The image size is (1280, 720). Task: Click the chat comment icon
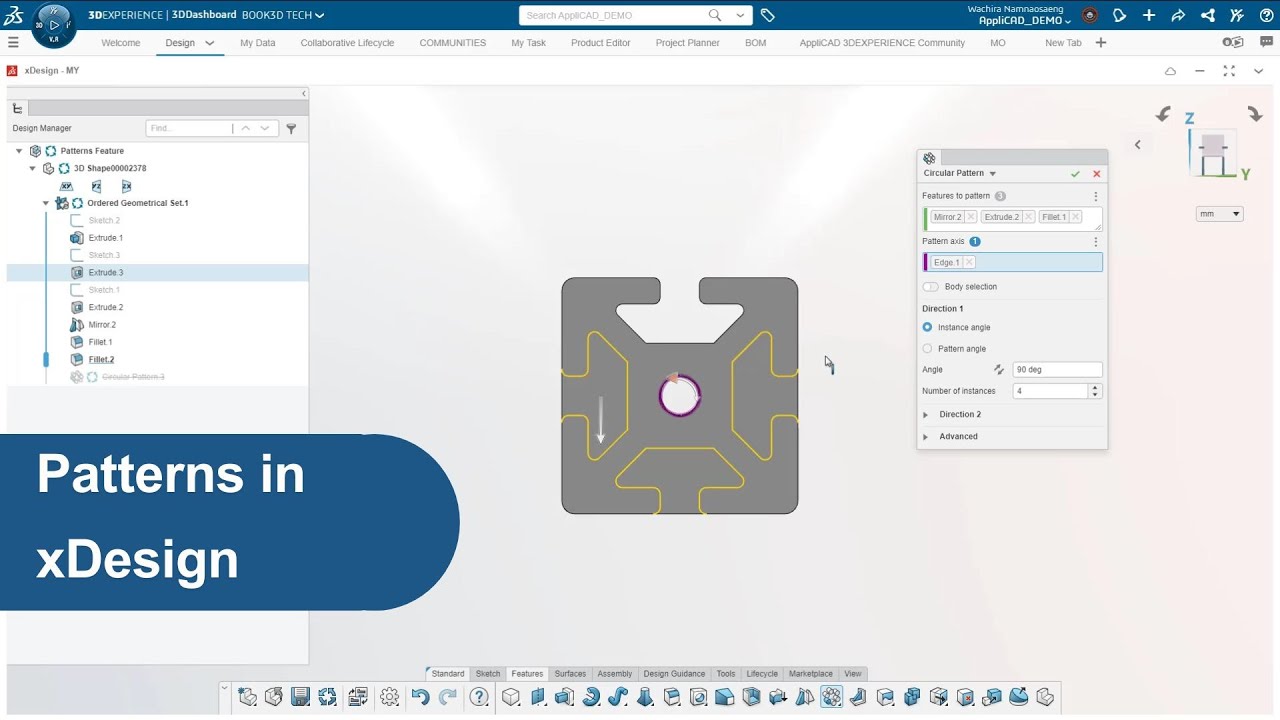(x=1265, y=43)
